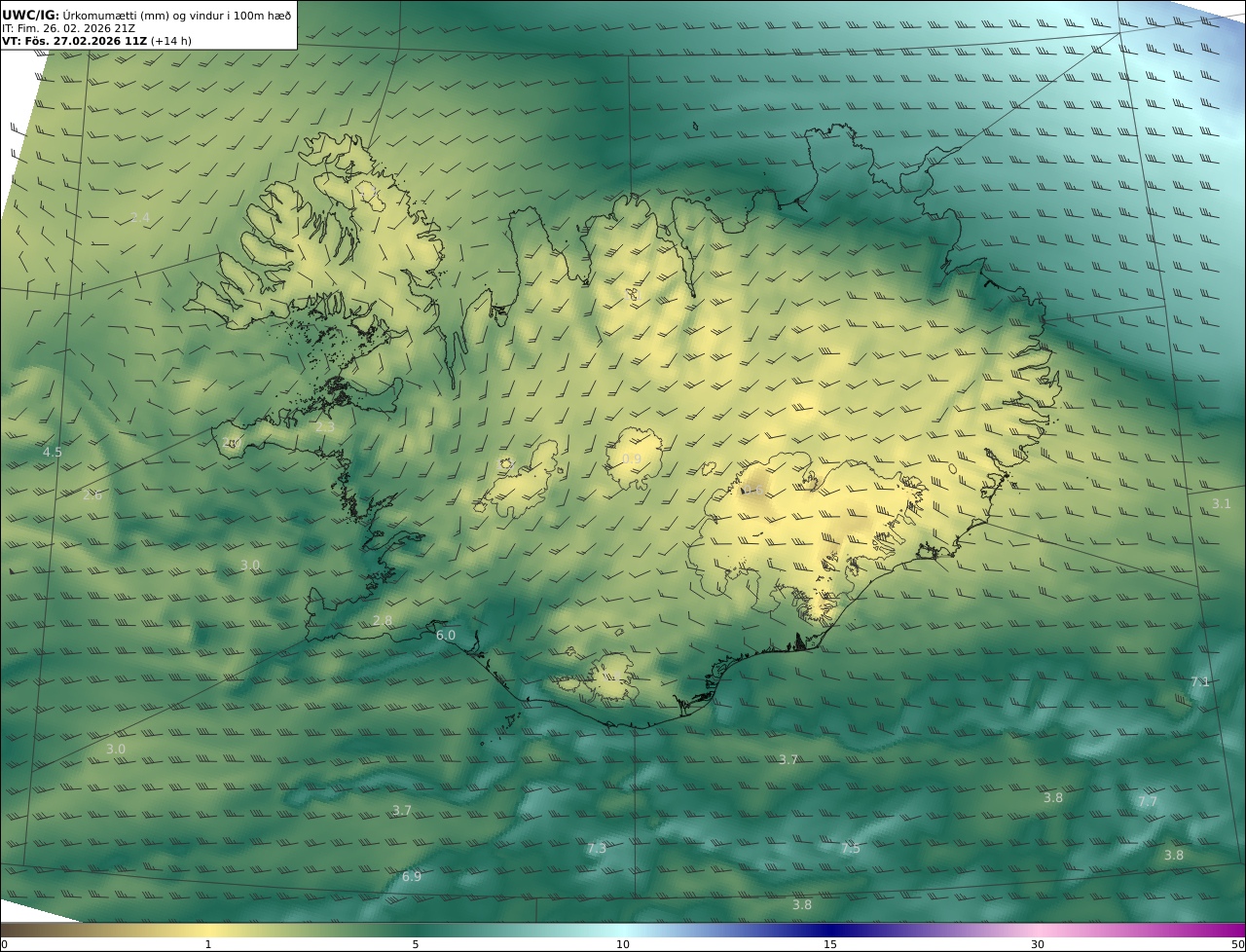
Task: Click the 7.5 value label on the map
Action: pyautogui.click(x=850, y=849)
